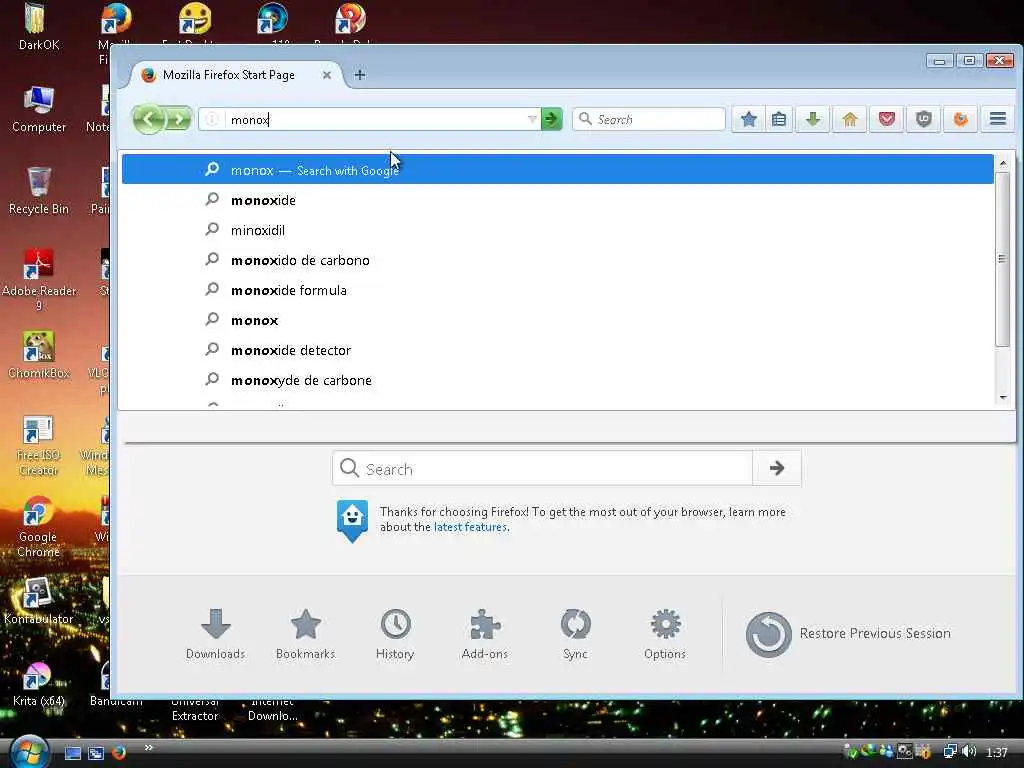This screenshot has width=1024, height=768.
Task: Click the orange Firefox extension icon
Action: (960, 119)
